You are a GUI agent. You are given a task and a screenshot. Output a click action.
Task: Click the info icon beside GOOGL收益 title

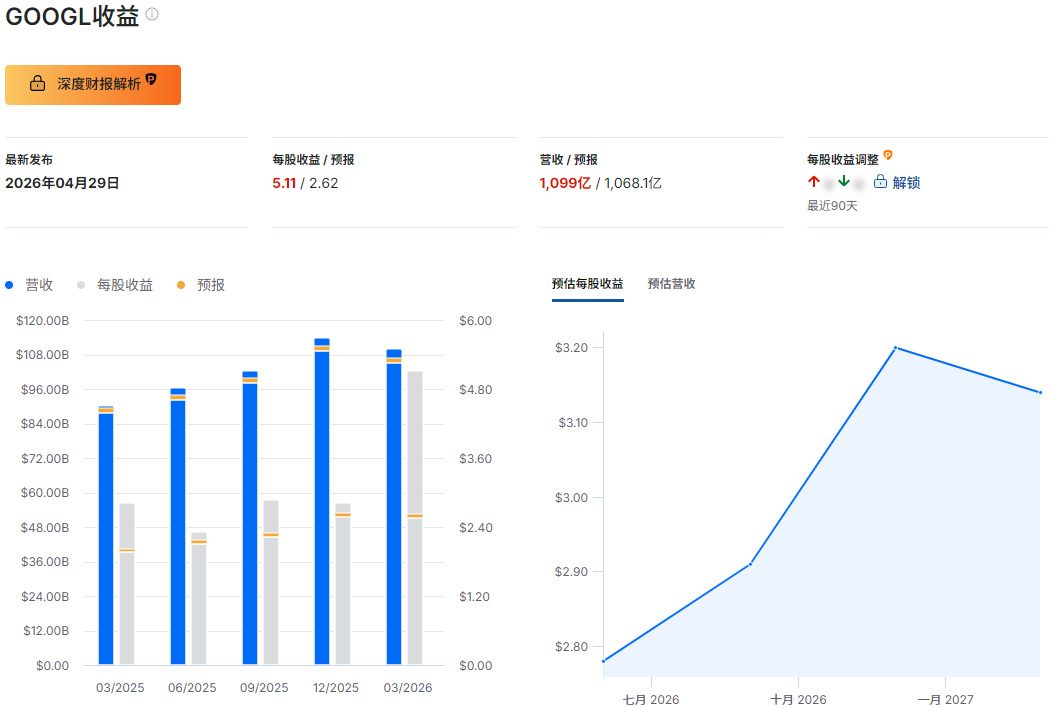pyautogui.click(x=150, y=14)
